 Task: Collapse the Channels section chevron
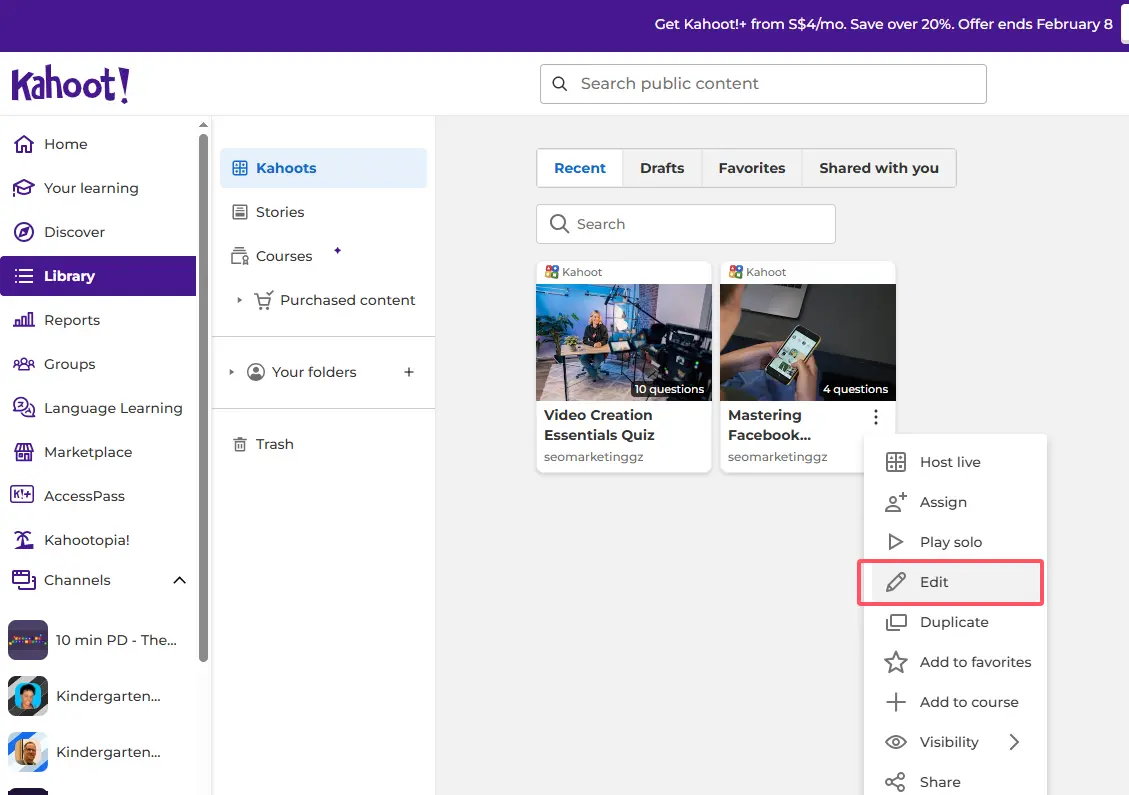tap(179, 580)
